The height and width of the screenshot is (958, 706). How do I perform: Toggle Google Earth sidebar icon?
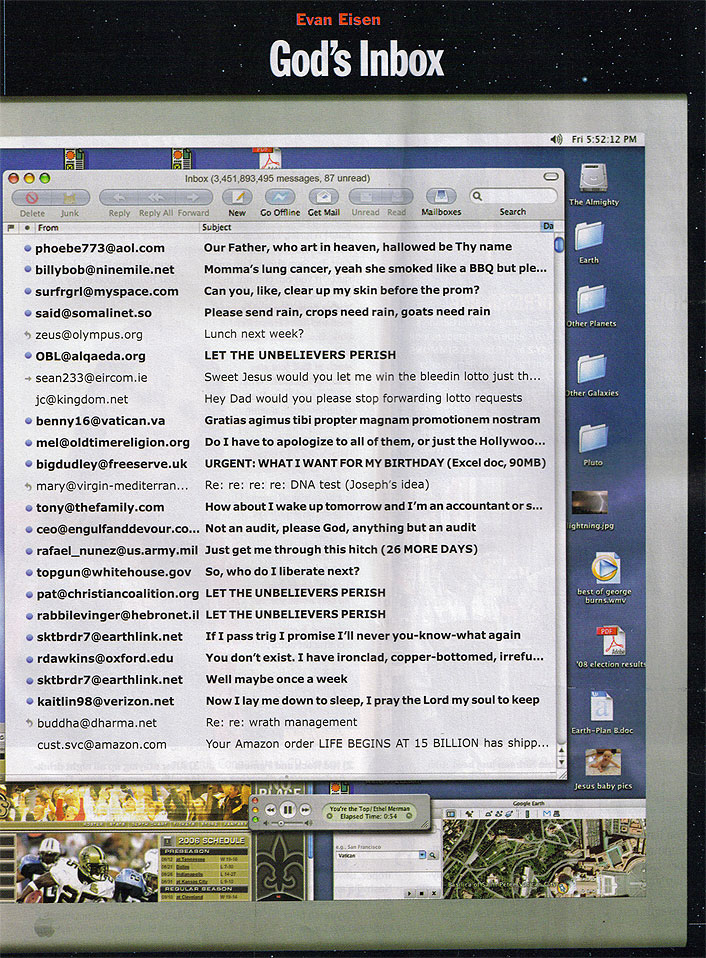pos(451,814)
